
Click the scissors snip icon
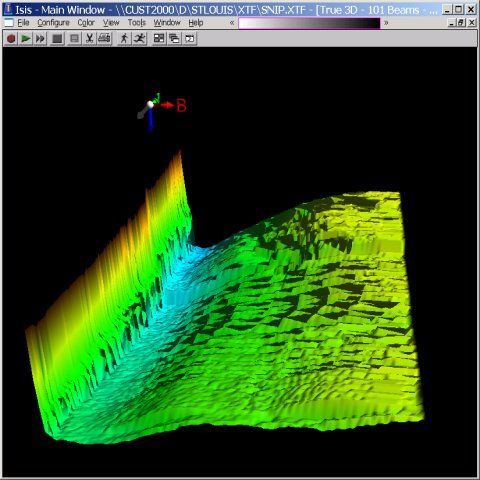pos(89,39)
